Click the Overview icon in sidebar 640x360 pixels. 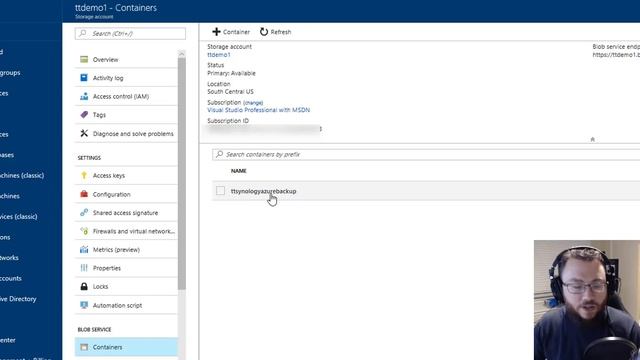[84, 60]
